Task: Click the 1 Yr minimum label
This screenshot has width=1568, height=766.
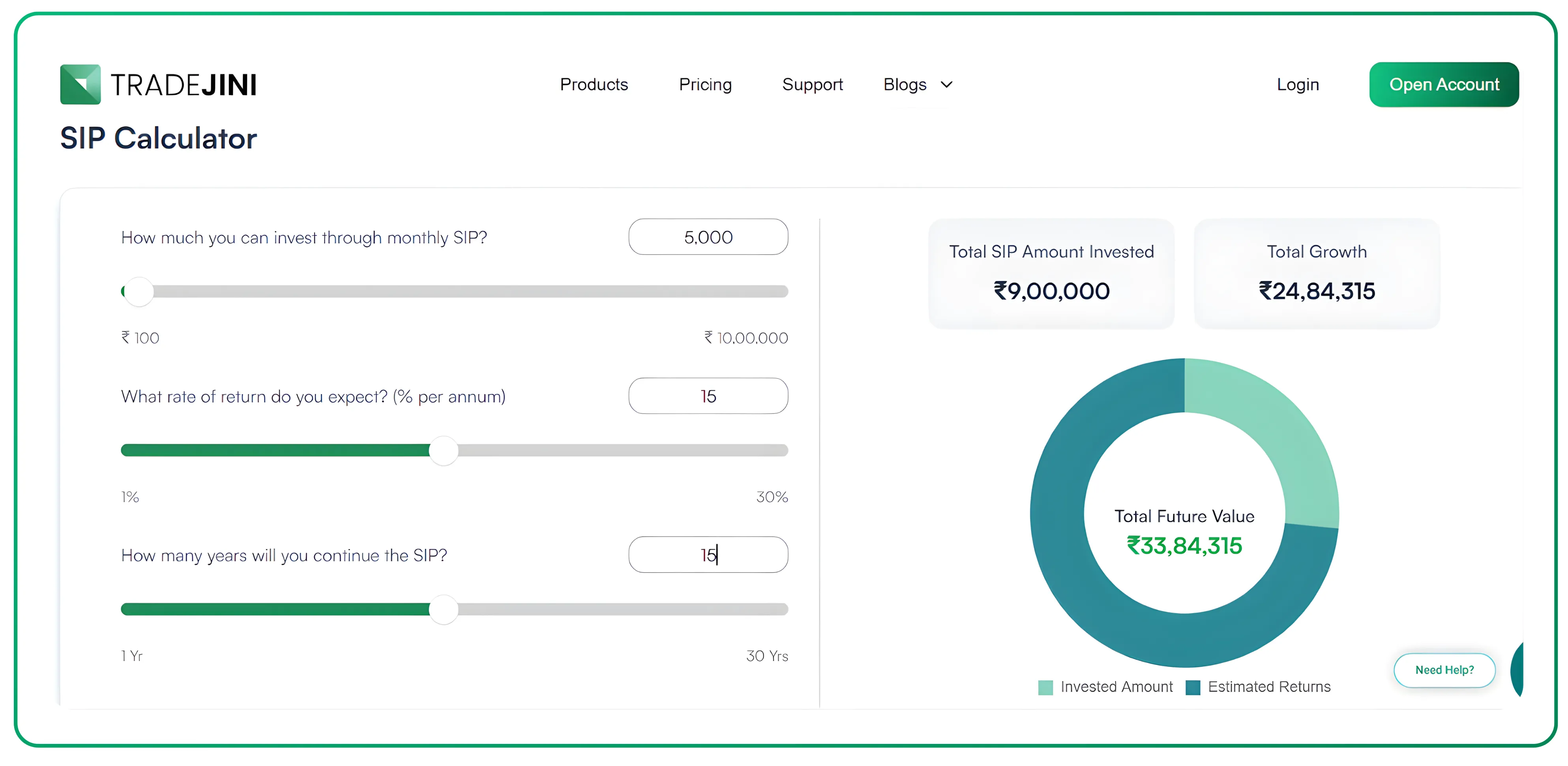Action: pyautogui.click(x=131, y=656)
